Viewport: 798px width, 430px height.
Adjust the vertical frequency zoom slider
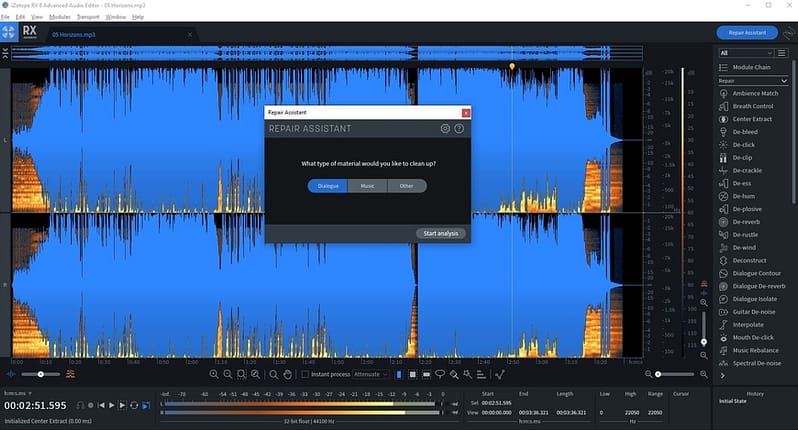point(704,328)
